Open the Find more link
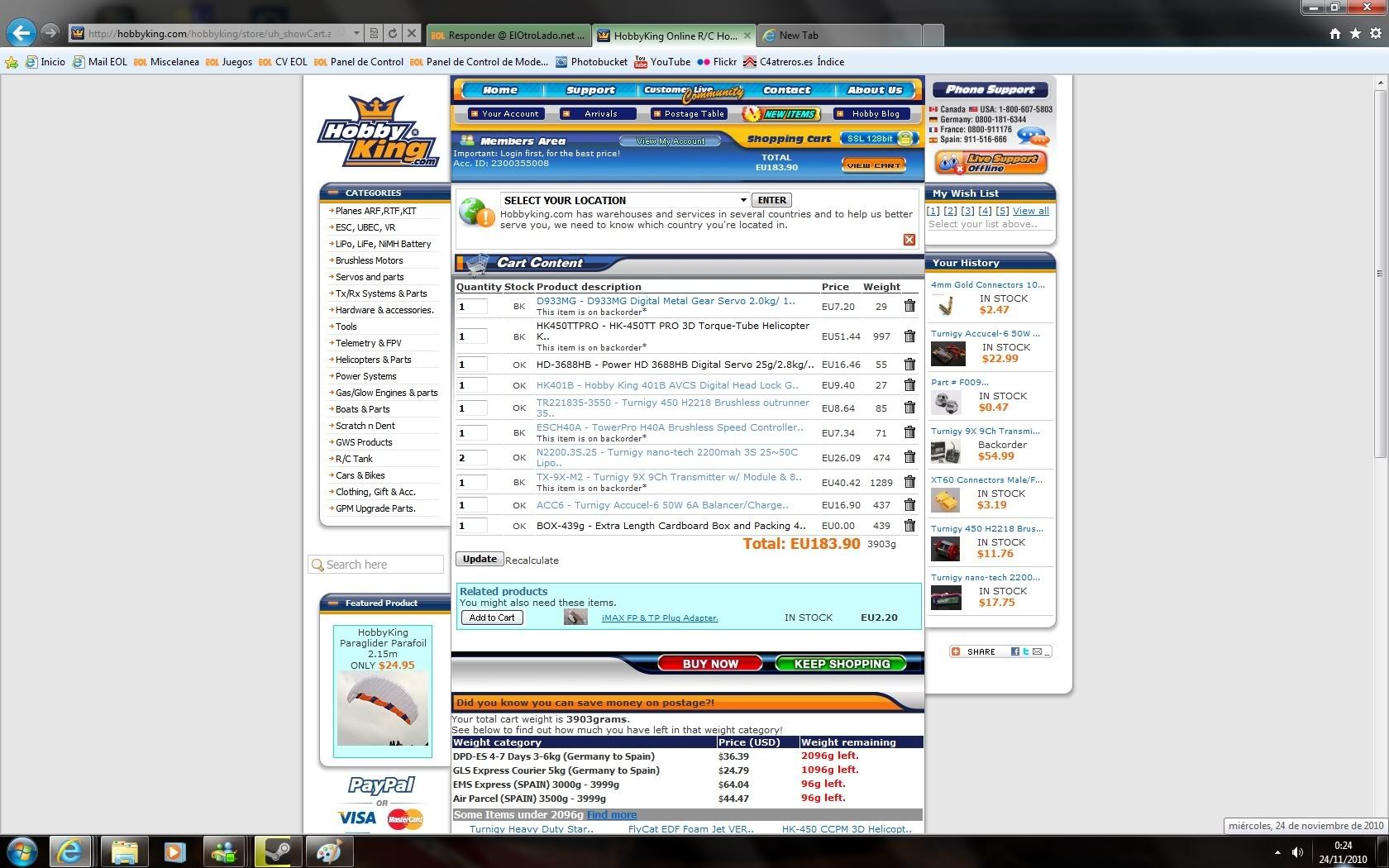Viewport: 1389px width, 868px height. pos(612,815)
